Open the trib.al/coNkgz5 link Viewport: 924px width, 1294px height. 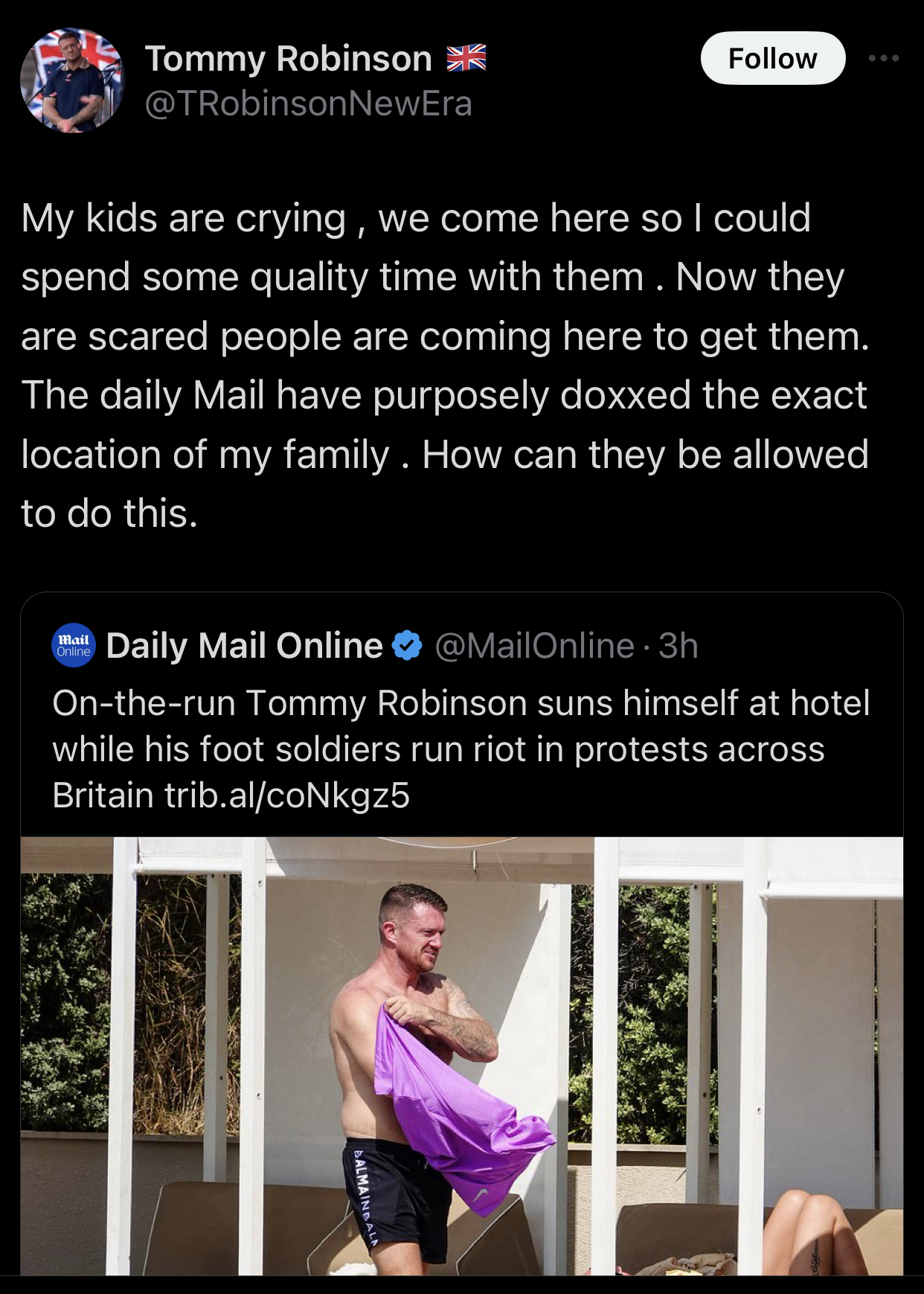tap(287, 795)
